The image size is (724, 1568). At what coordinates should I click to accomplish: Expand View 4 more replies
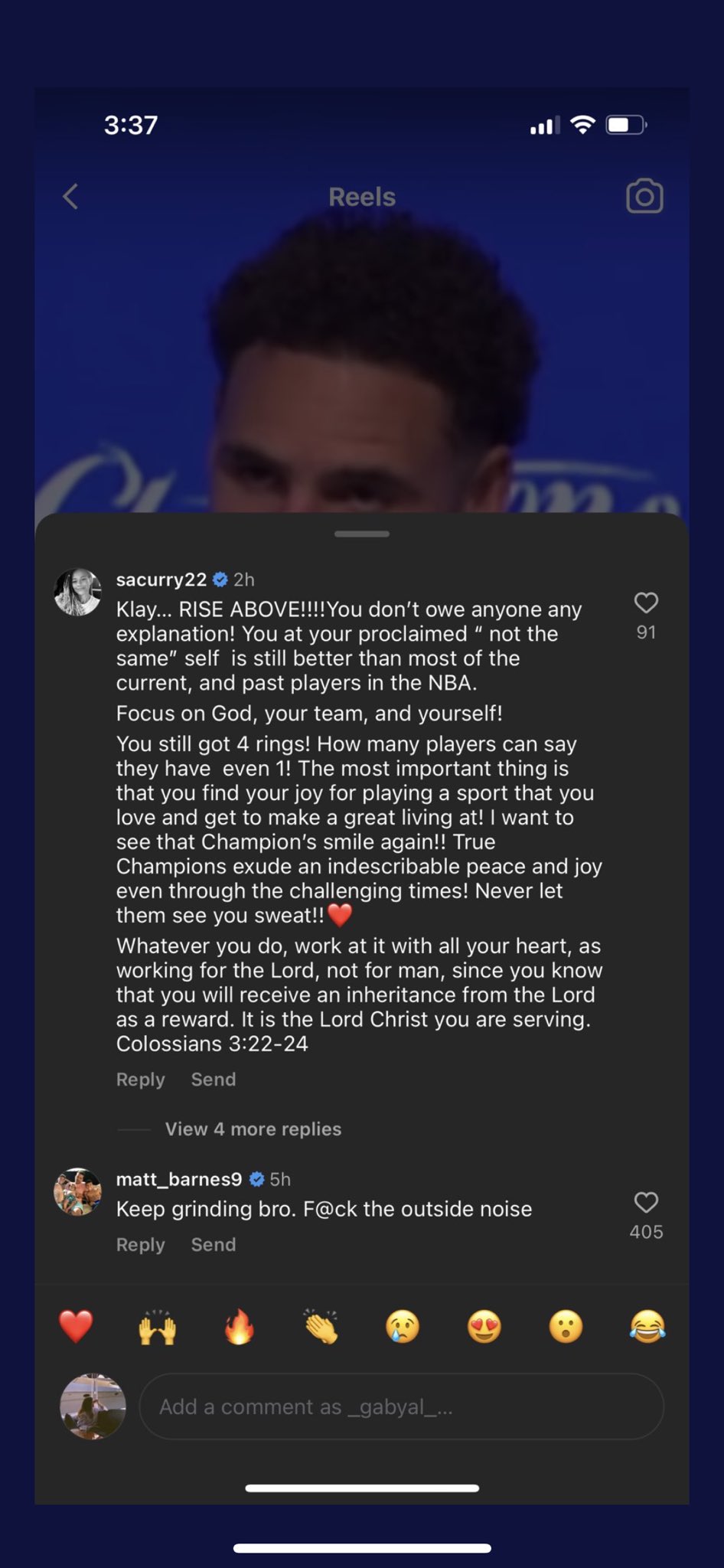point(253,1129)
